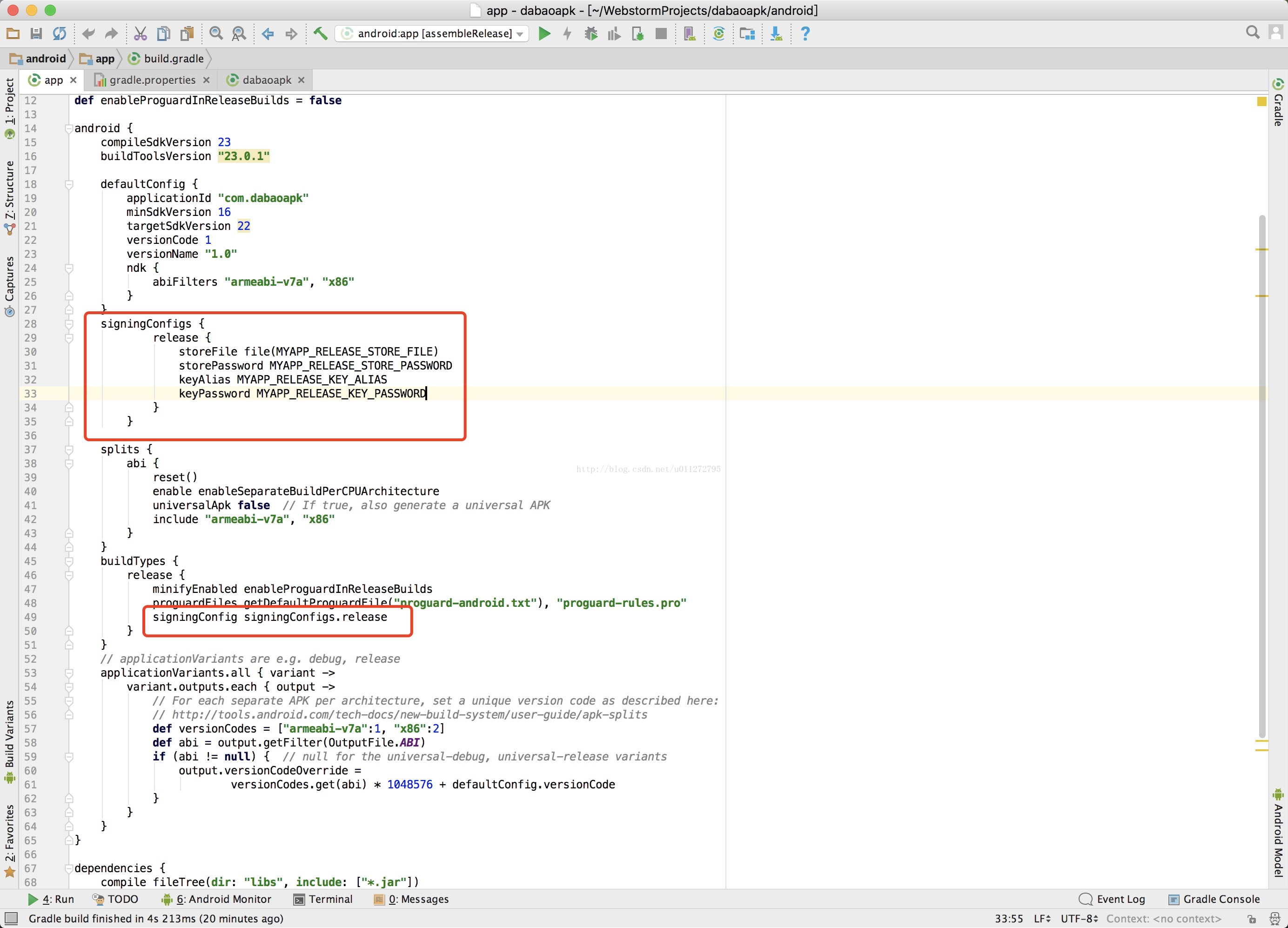
Task: Click the Search Everywhere magnifier icon
Action: (x=1252, y=33)
